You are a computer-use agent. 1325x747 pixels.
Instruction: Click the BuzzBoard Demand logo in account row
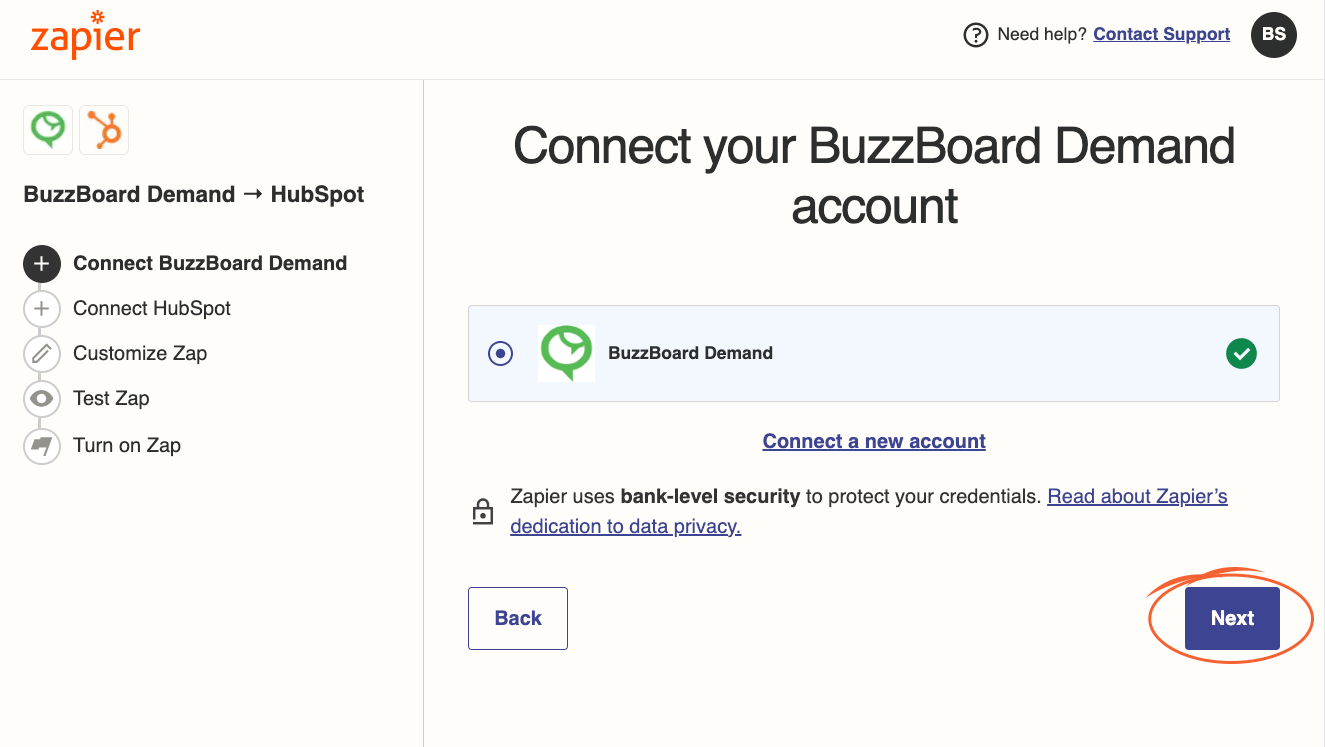tap(566, 353)
